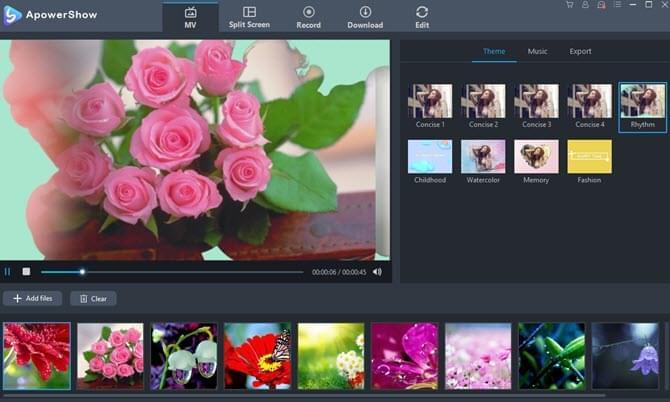The height and width of the screenshot is (402, 670).
Task: Click the user account icon
Action: click(585, 6)
